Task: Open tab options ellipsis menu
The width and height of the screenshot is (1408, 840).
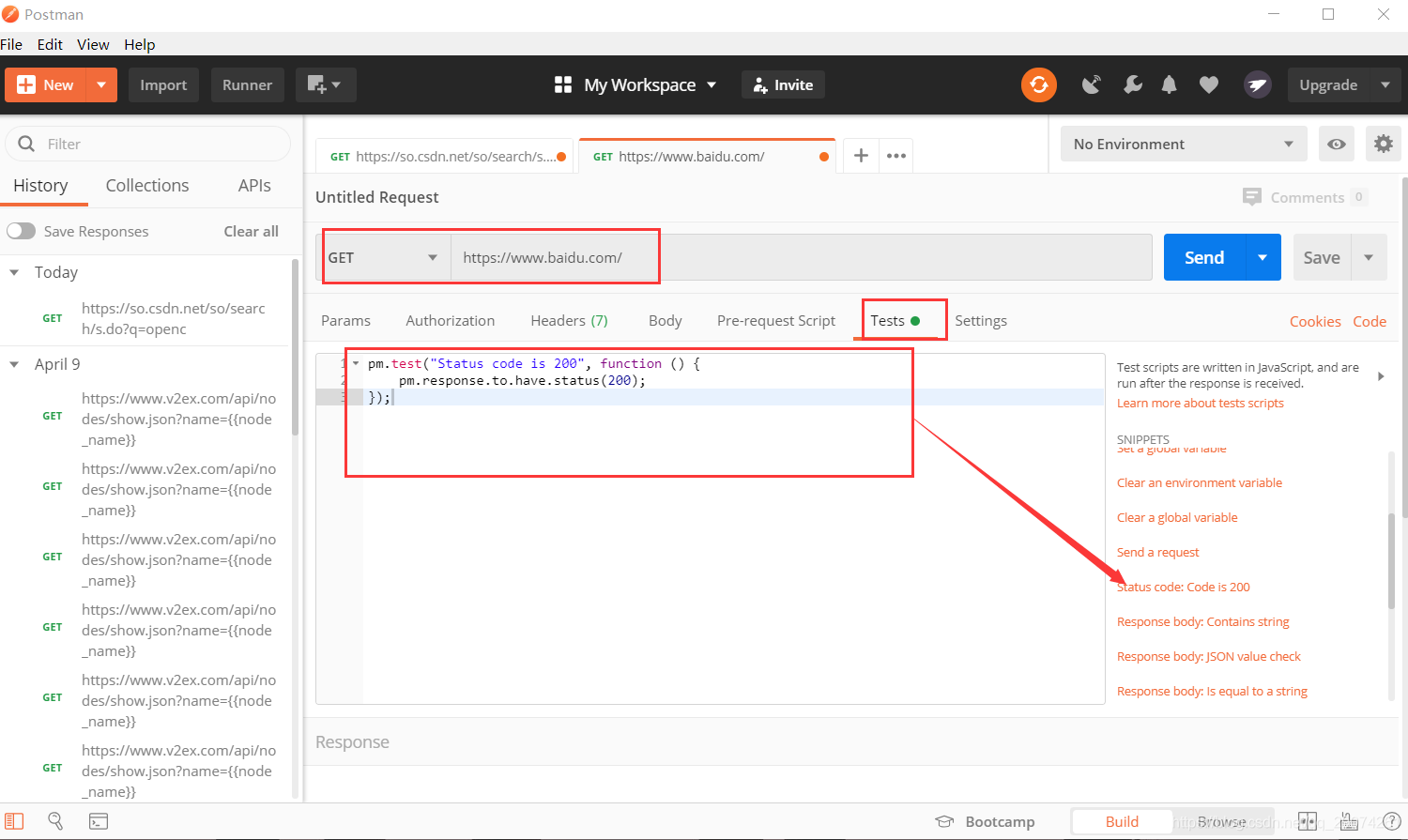Action: [x=896, y=156]
